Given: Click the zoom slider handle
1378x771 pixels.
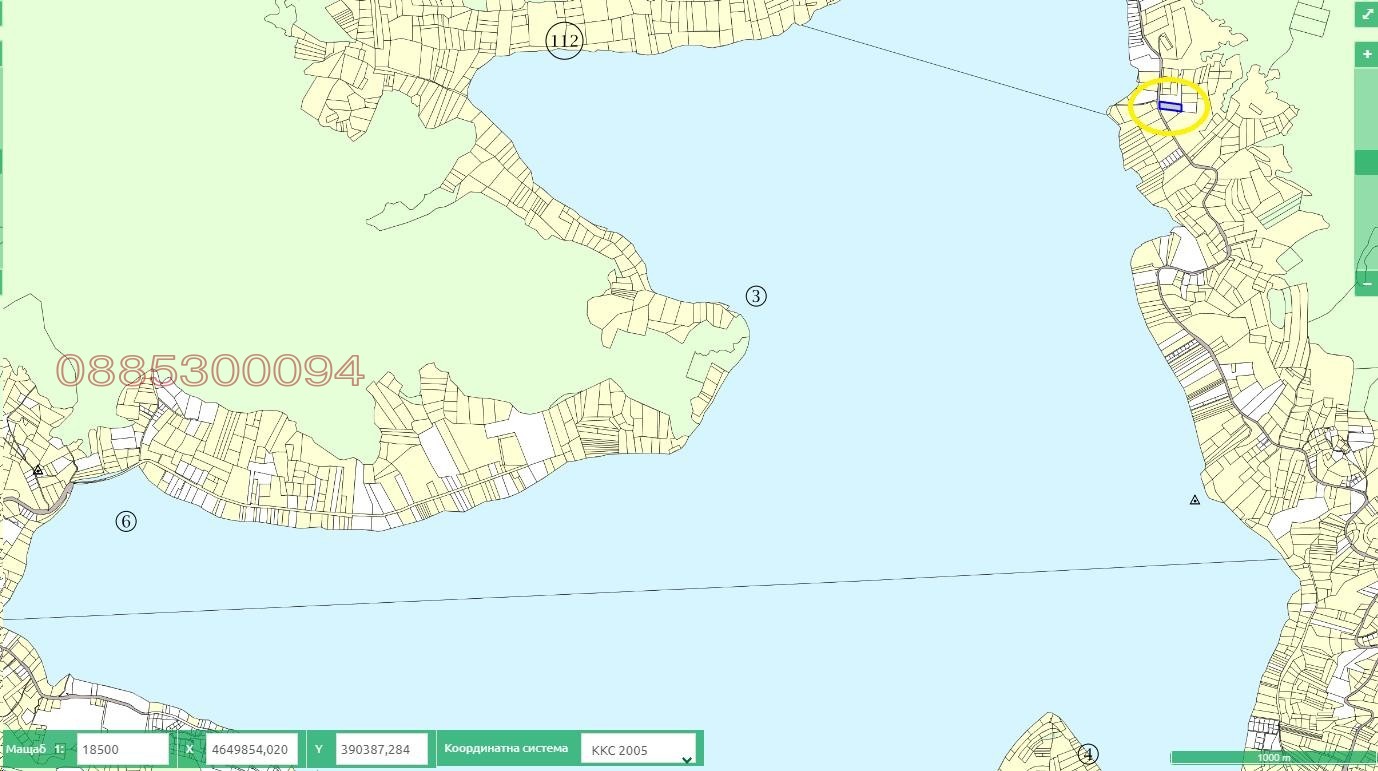Looking at the screenshot, I should pos(1366,162).
